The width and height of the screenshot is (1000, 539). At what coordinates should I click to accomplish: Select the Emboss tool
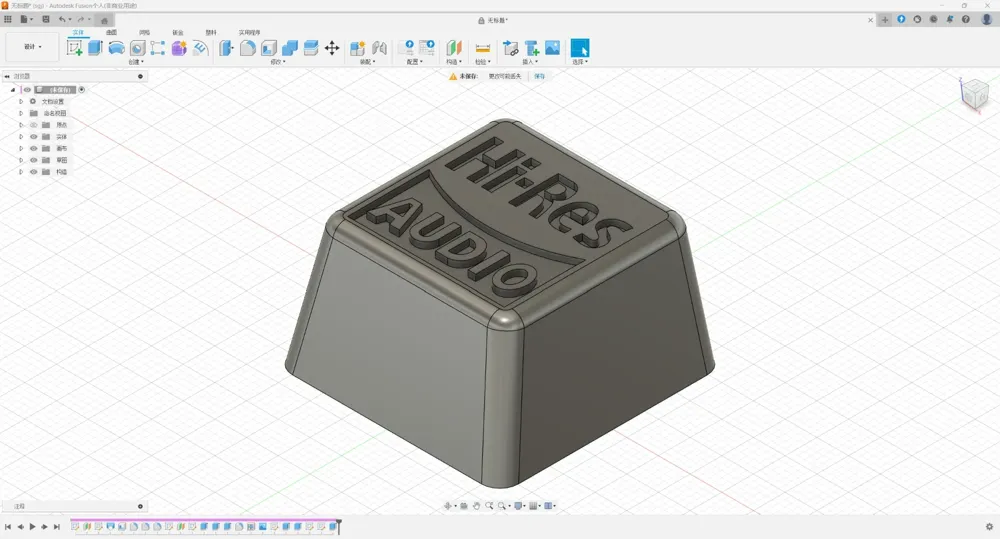click(200, 48)
